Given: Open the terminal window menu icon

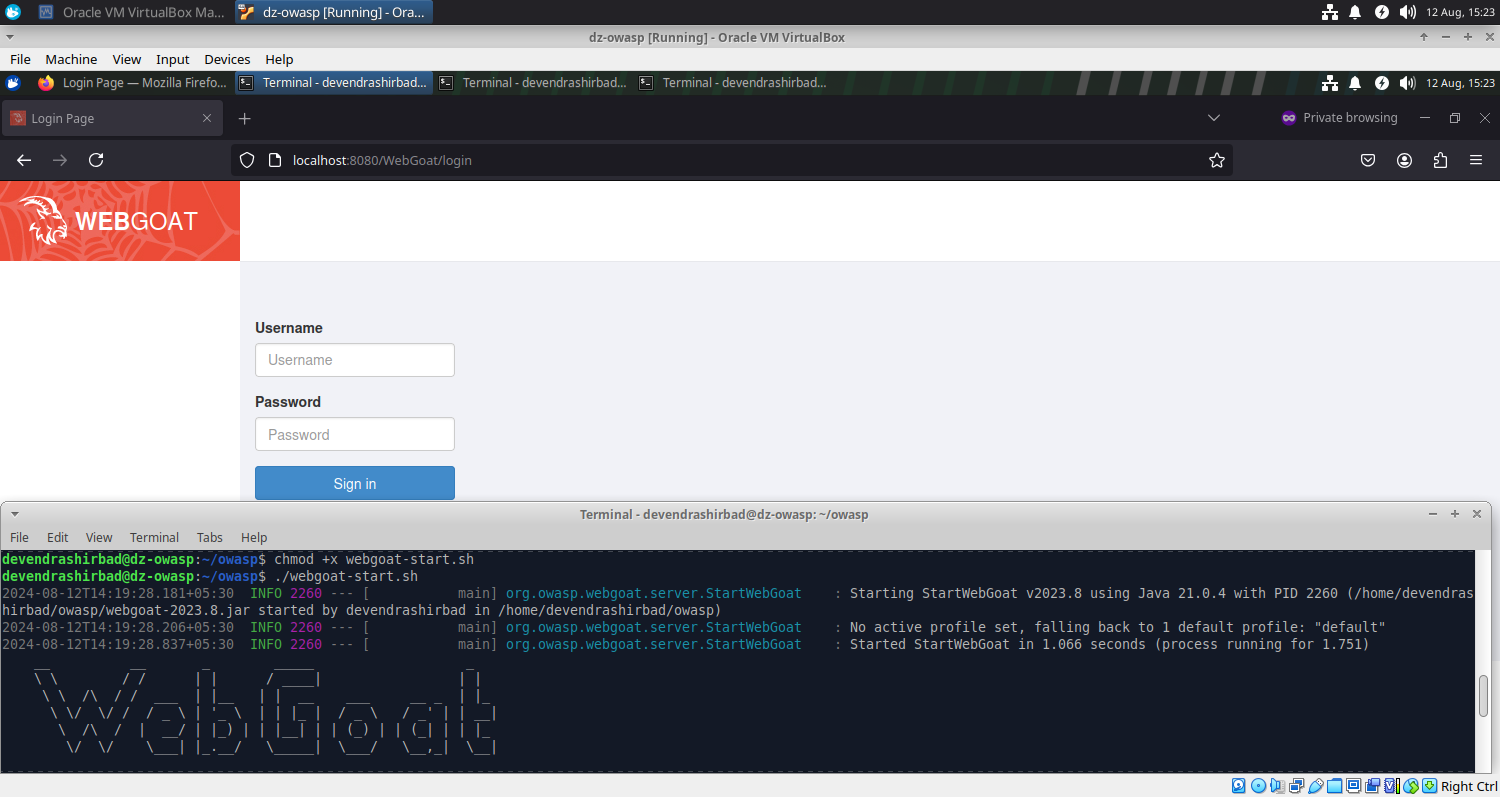Looking at the screenshot, I should point(15,514).
